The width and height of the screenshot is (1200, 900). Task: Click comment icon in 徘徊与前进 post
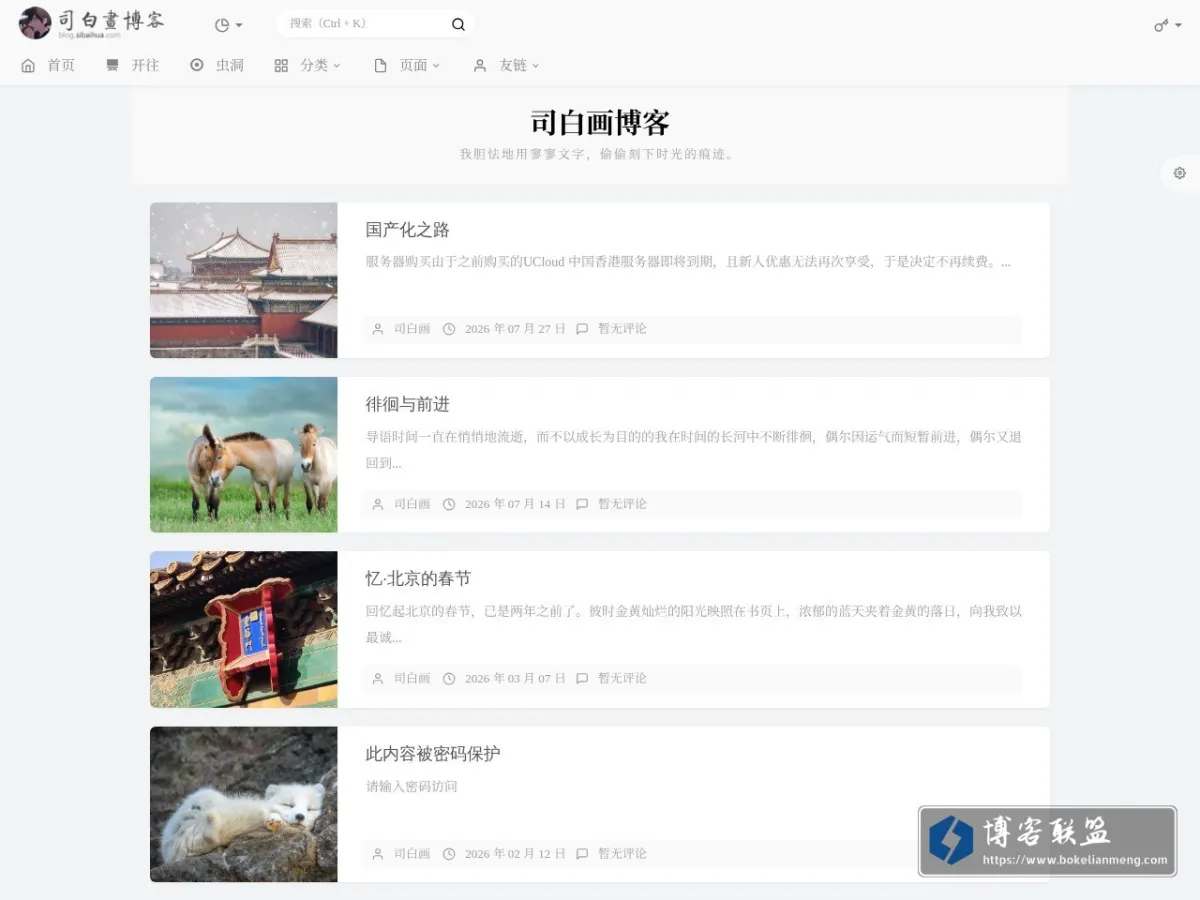click(582, 504)
